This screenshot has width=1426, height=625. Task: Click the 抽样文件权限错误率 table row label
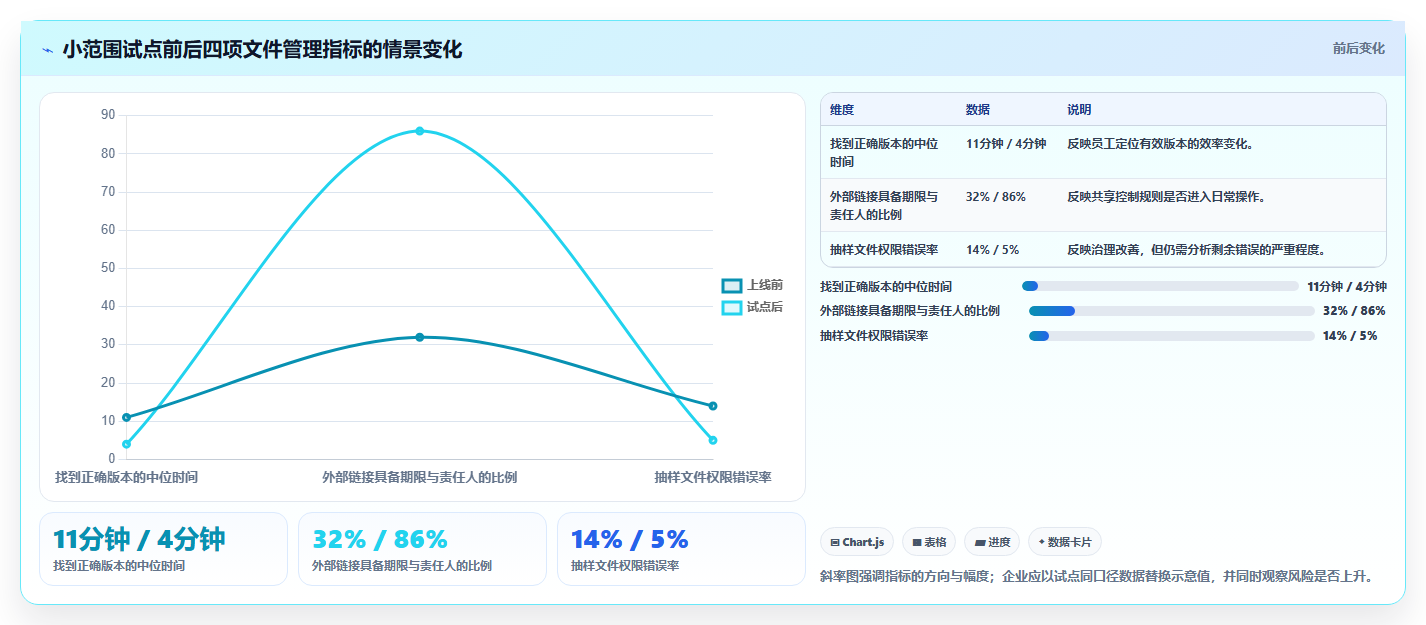coord(884,250)
